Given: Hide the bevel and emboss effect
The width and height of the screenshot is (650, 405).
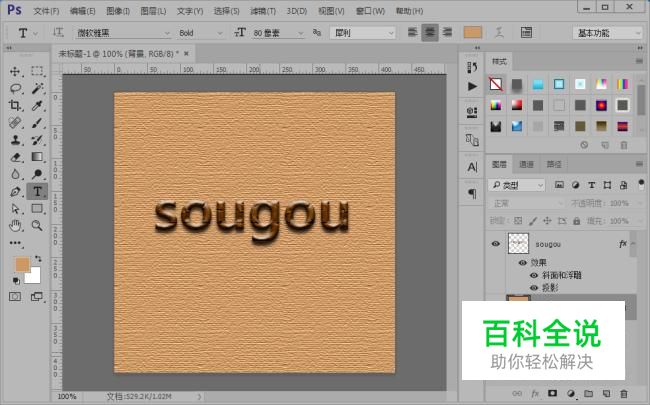Looking at the screenshot, I should 534,275.
